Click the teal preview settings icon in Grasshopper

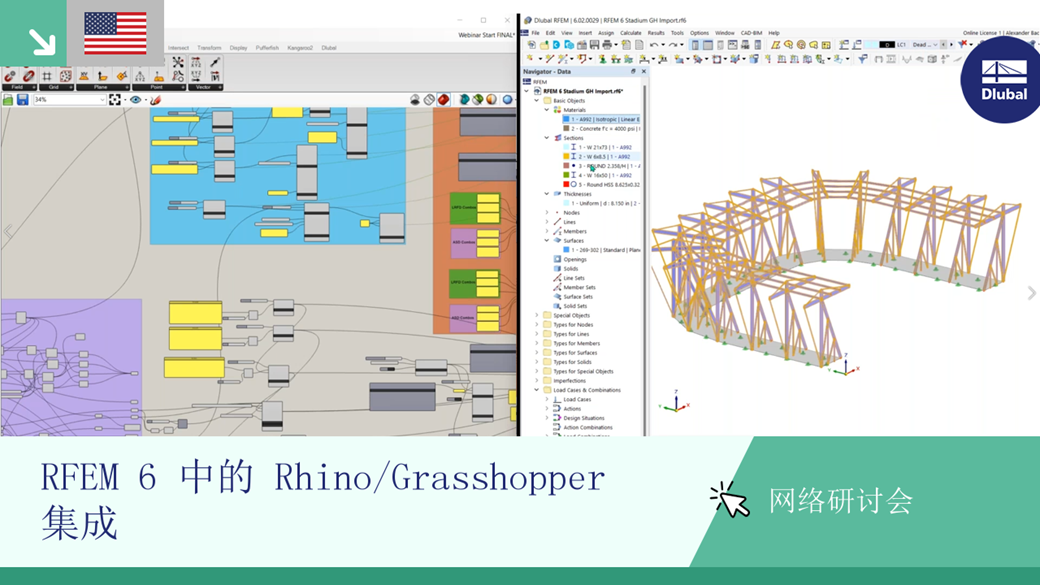coord(464,99)
